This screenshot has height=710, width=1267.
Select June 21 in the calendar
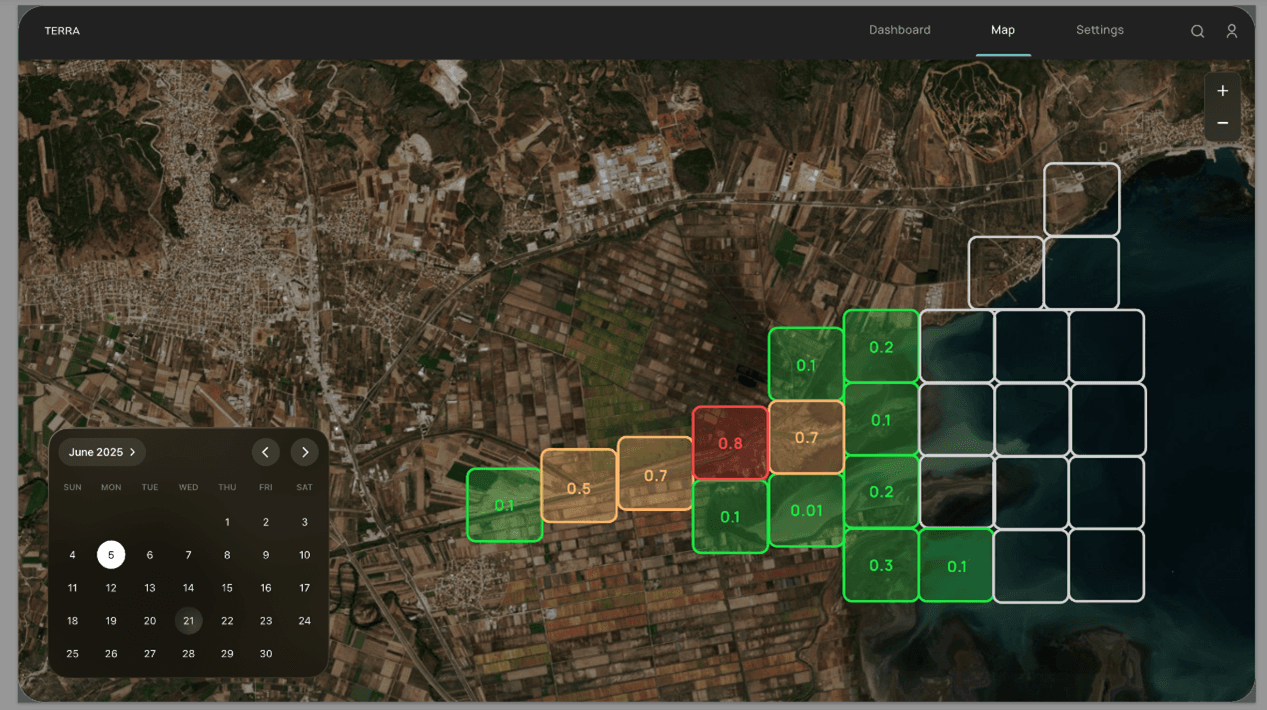click(188, 621)
